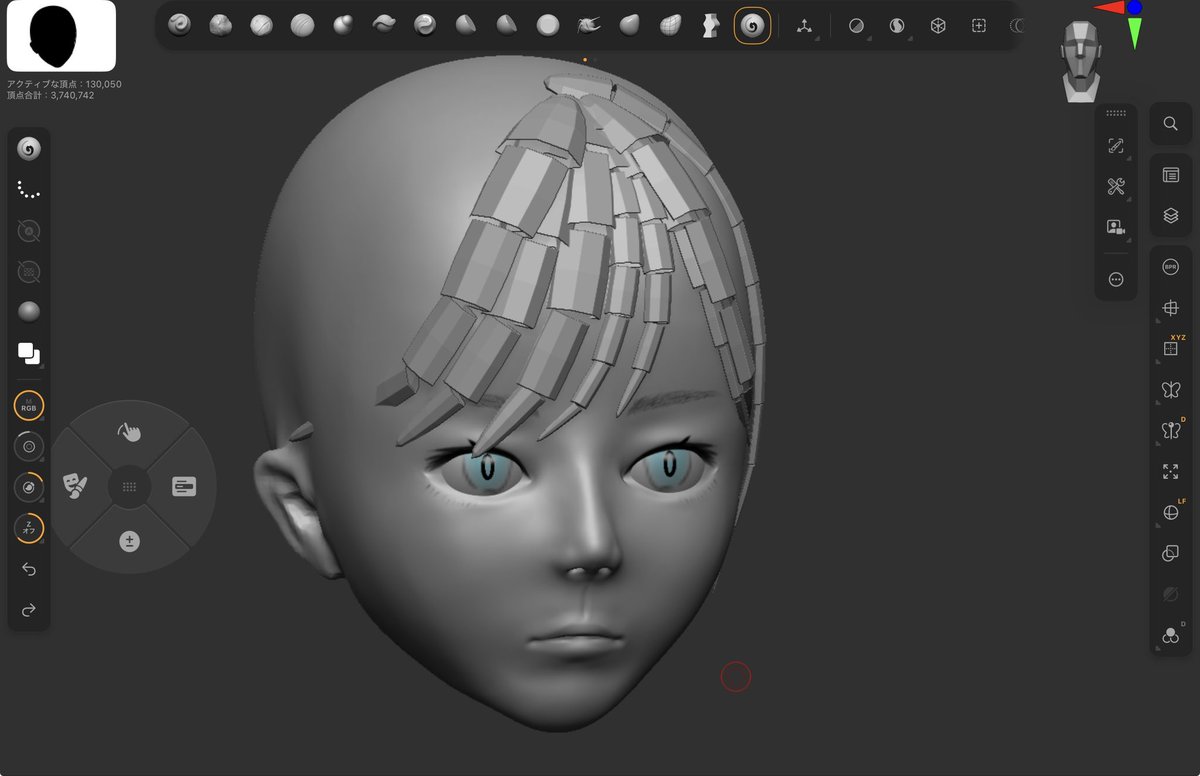This screenshot has width=1200, height=776.
Task: Select the hand pan segment of the radial menu
Action: tap(129, 432)
